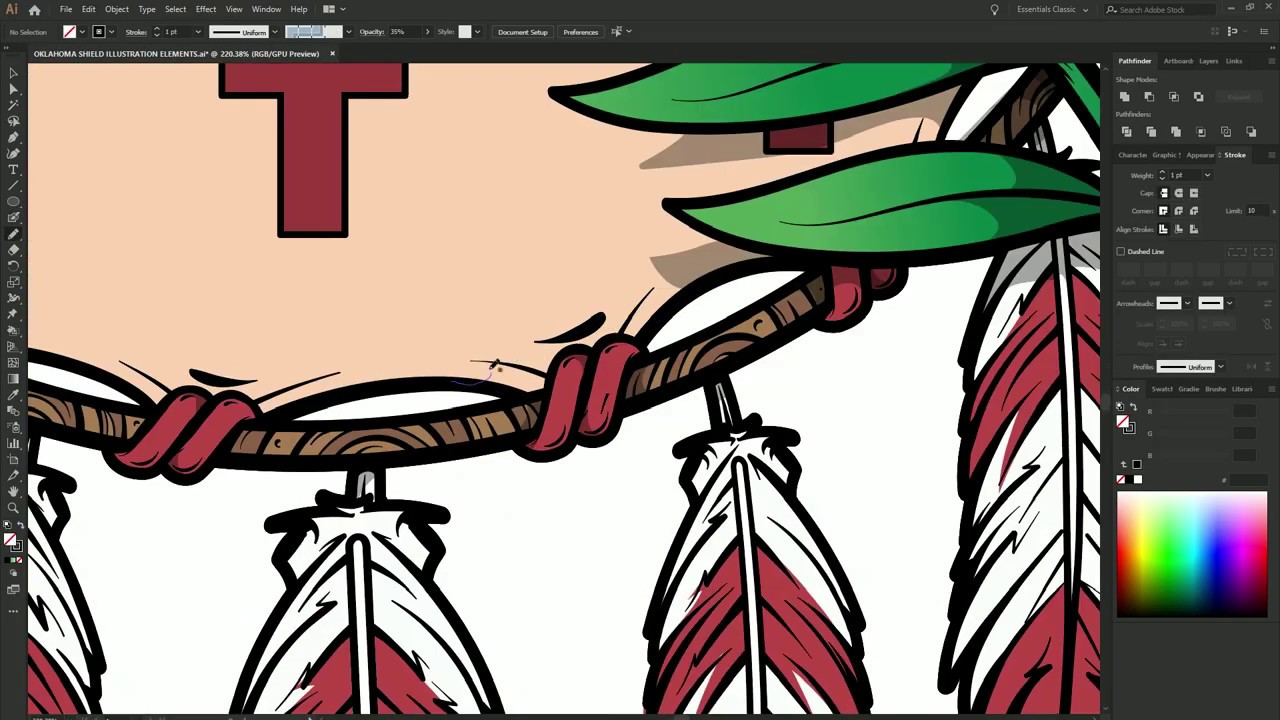Viewport: 1280px width, 720px height.
Task: Select the Selection tool arrow
Action: (x=13, y=73)
